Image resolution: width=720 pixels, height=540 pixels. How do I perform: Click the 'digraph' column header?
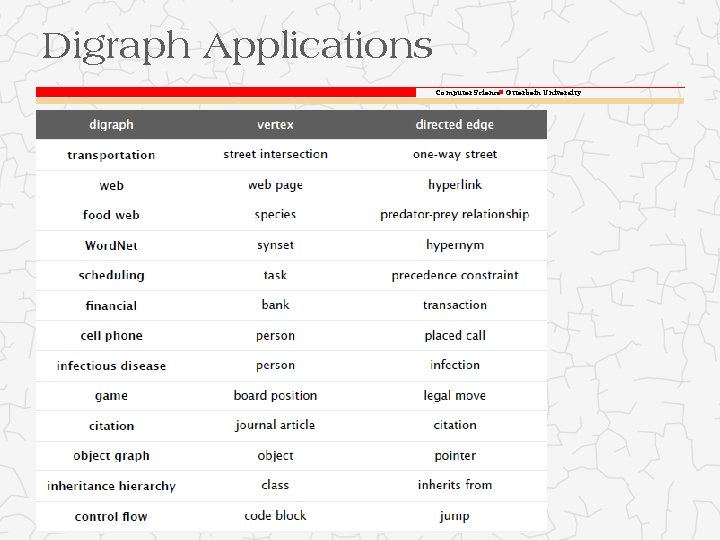(111, 125)
